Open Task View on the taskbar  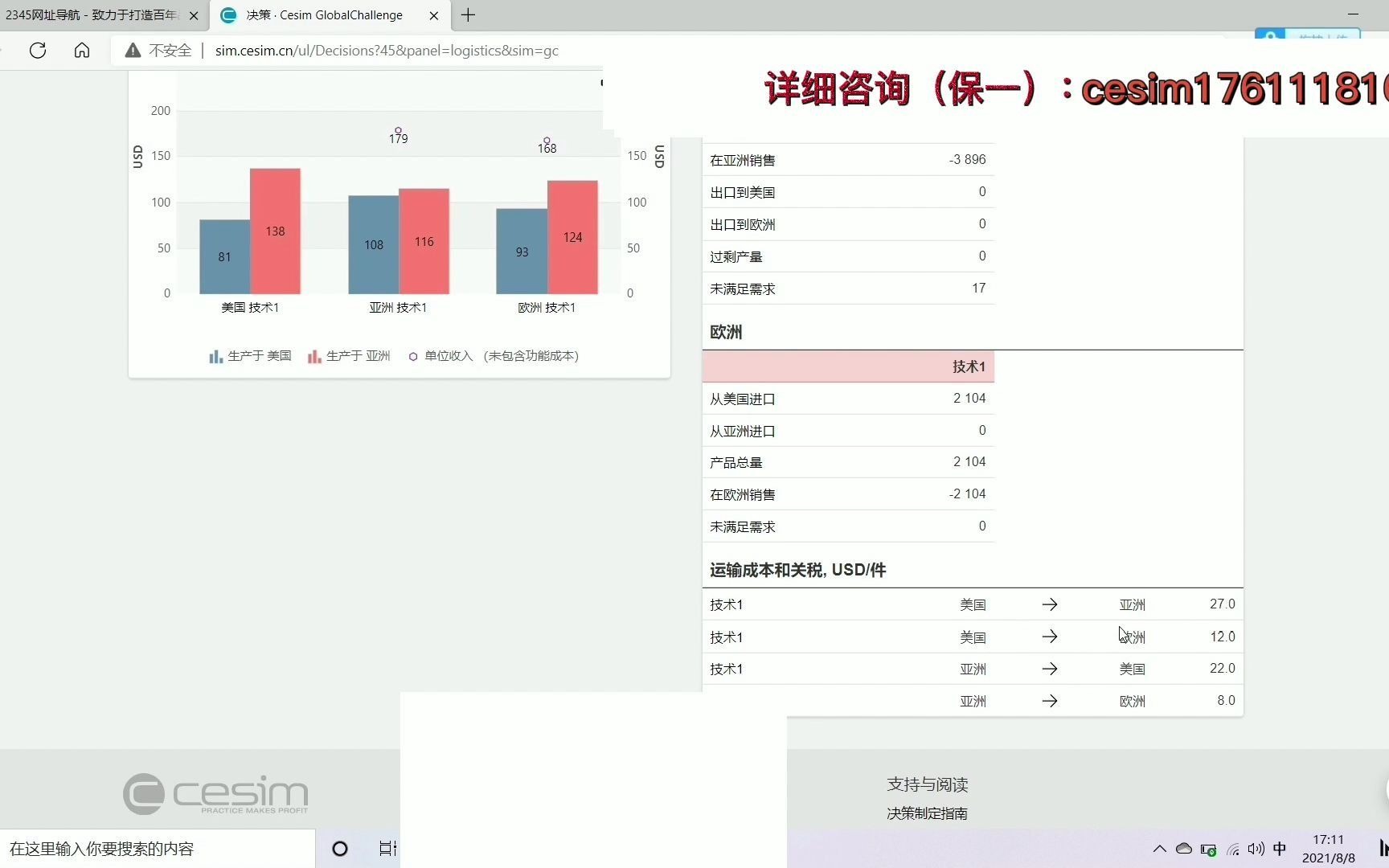click(x=387, y=849)
